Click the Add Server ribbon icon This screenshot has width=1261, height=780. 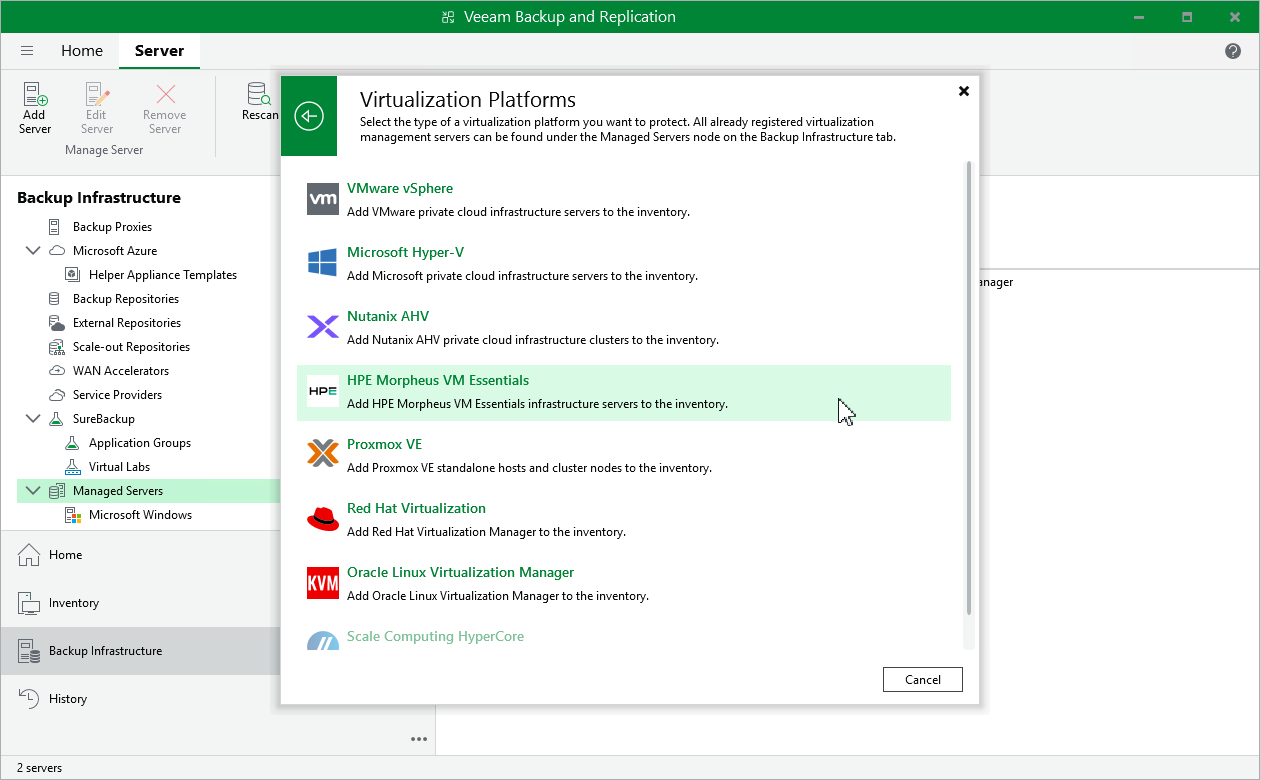[x=35, y=96]
